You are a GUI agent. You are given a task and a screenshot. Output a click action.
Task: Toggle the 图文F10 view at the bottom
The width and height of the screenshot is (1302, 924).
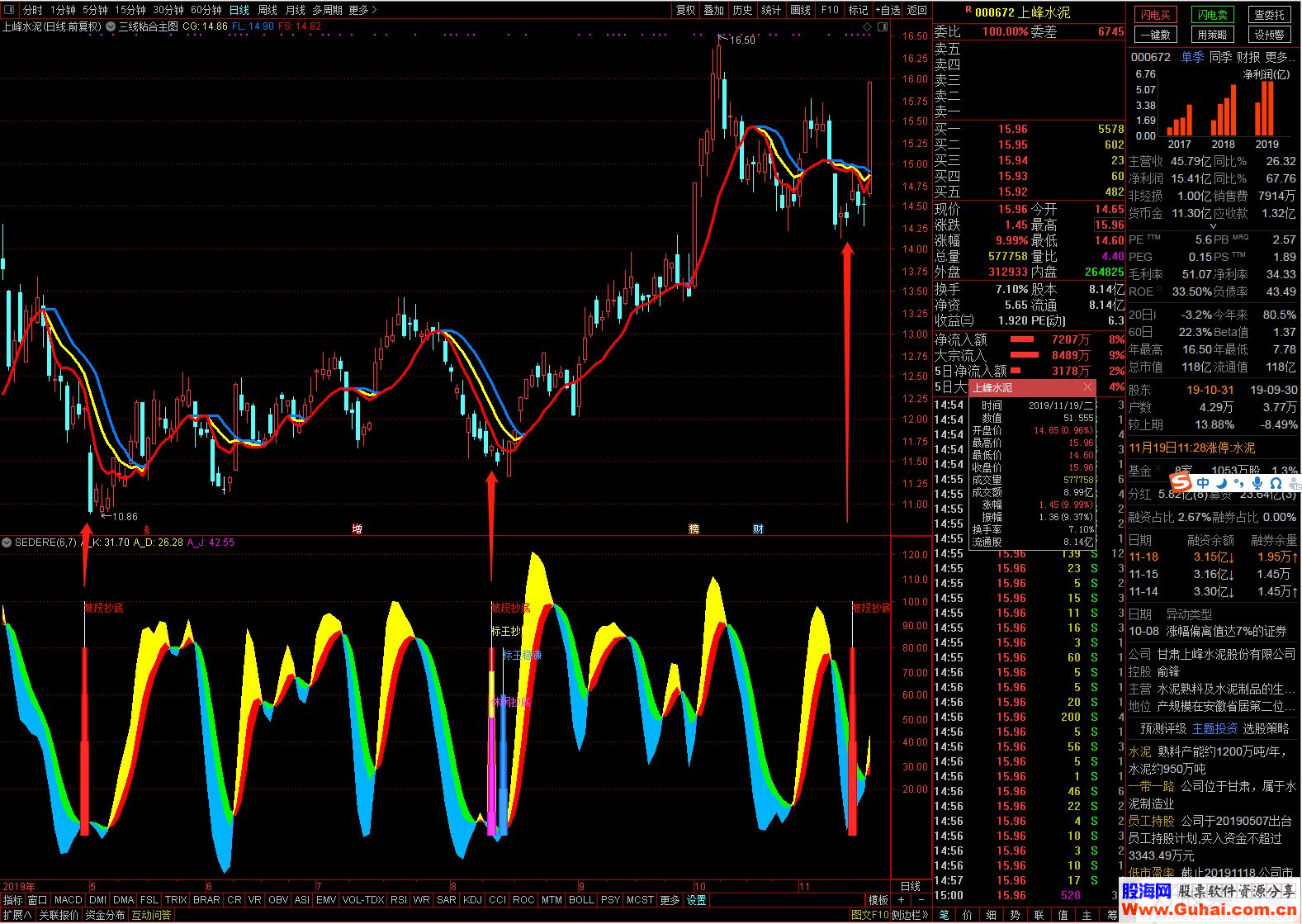(869, 915)
